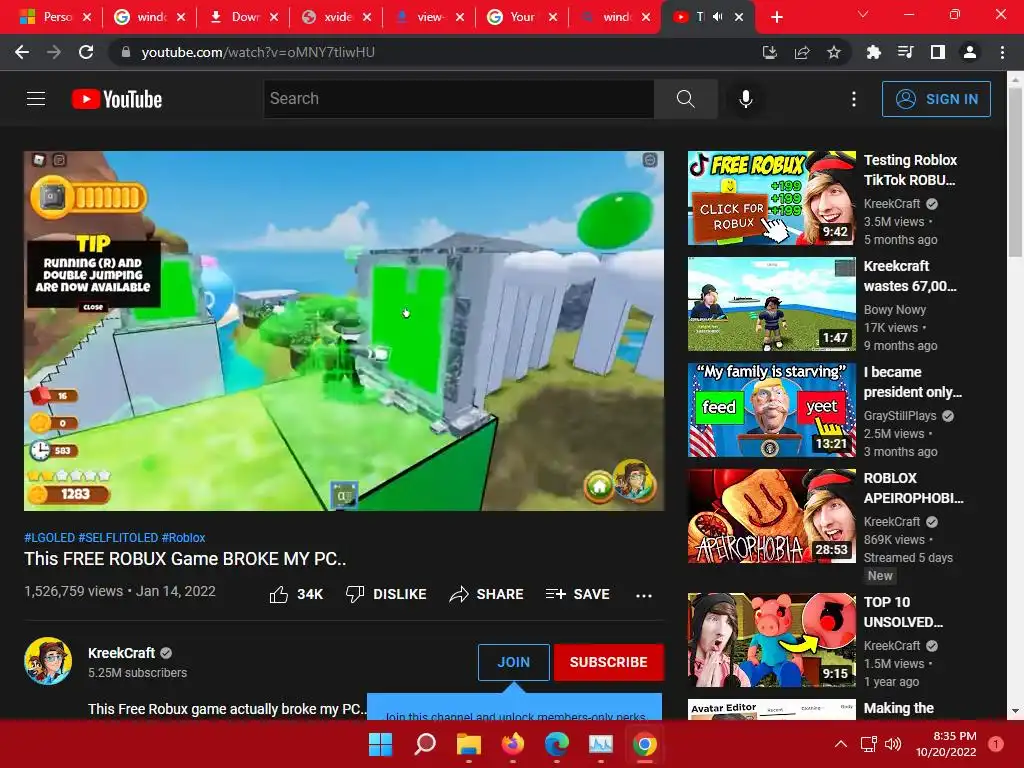Share this video
This screenshot has width=1024, height=768.
point(487,594)
